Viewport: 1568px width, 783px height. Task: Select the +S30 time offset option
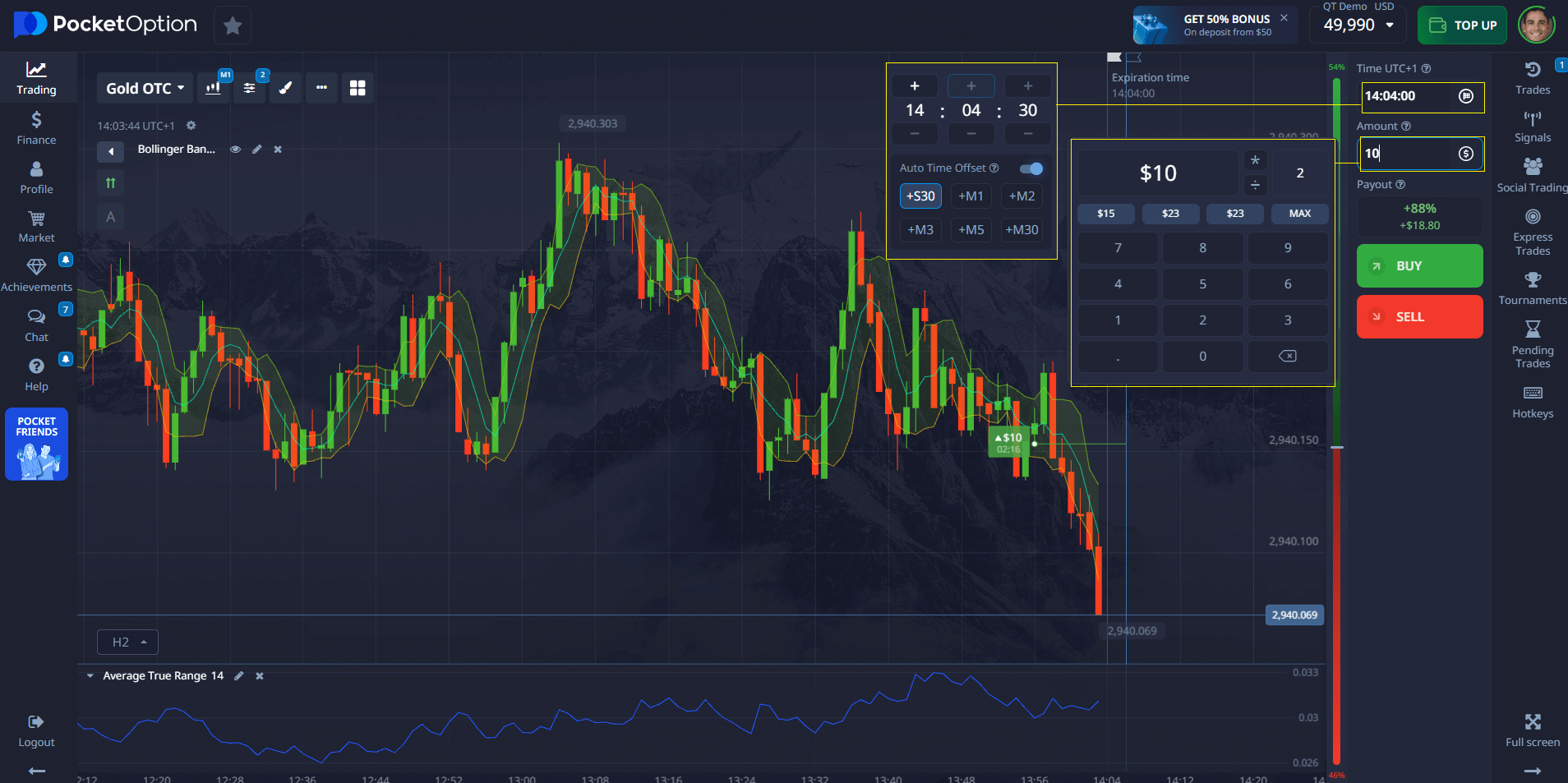(920, 196)
